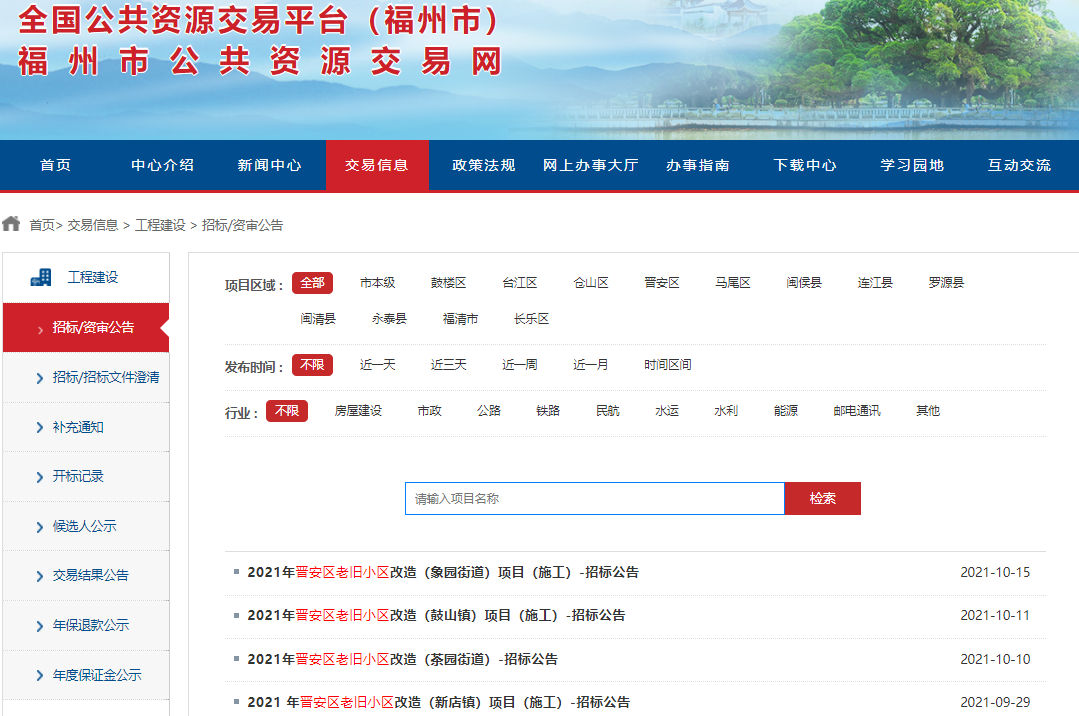The width and height of the screenshot is (1079, 716).
Task: Filter industry by 公路
Action: coord(489,411)
